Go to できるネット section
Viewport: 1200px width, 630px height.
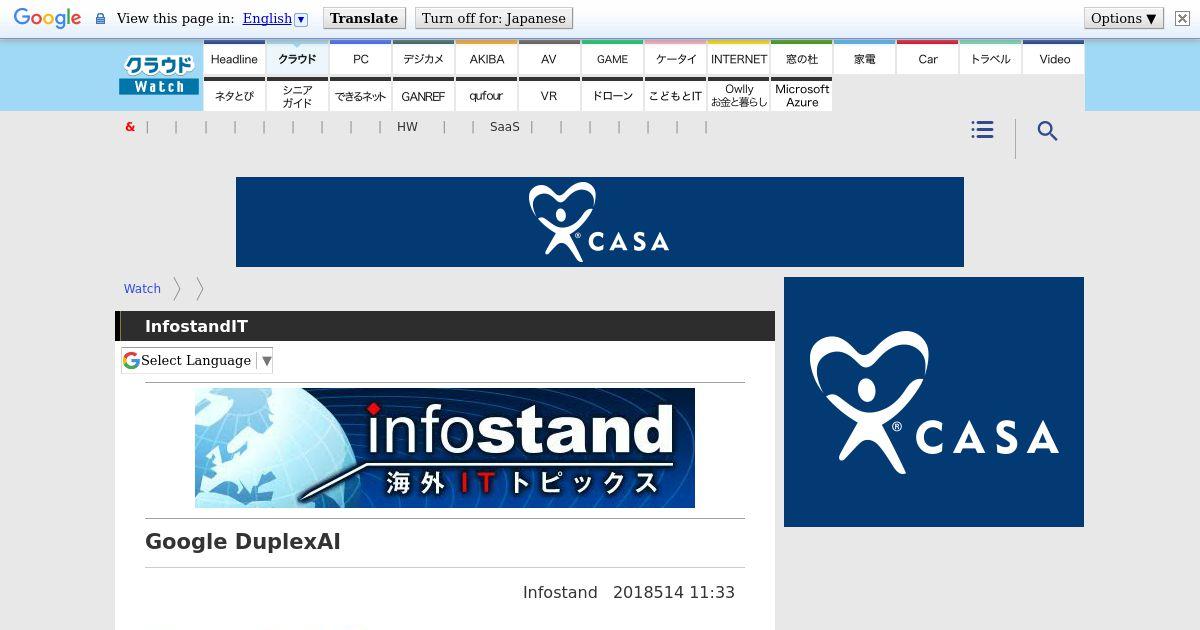click(x=361, y=96)
